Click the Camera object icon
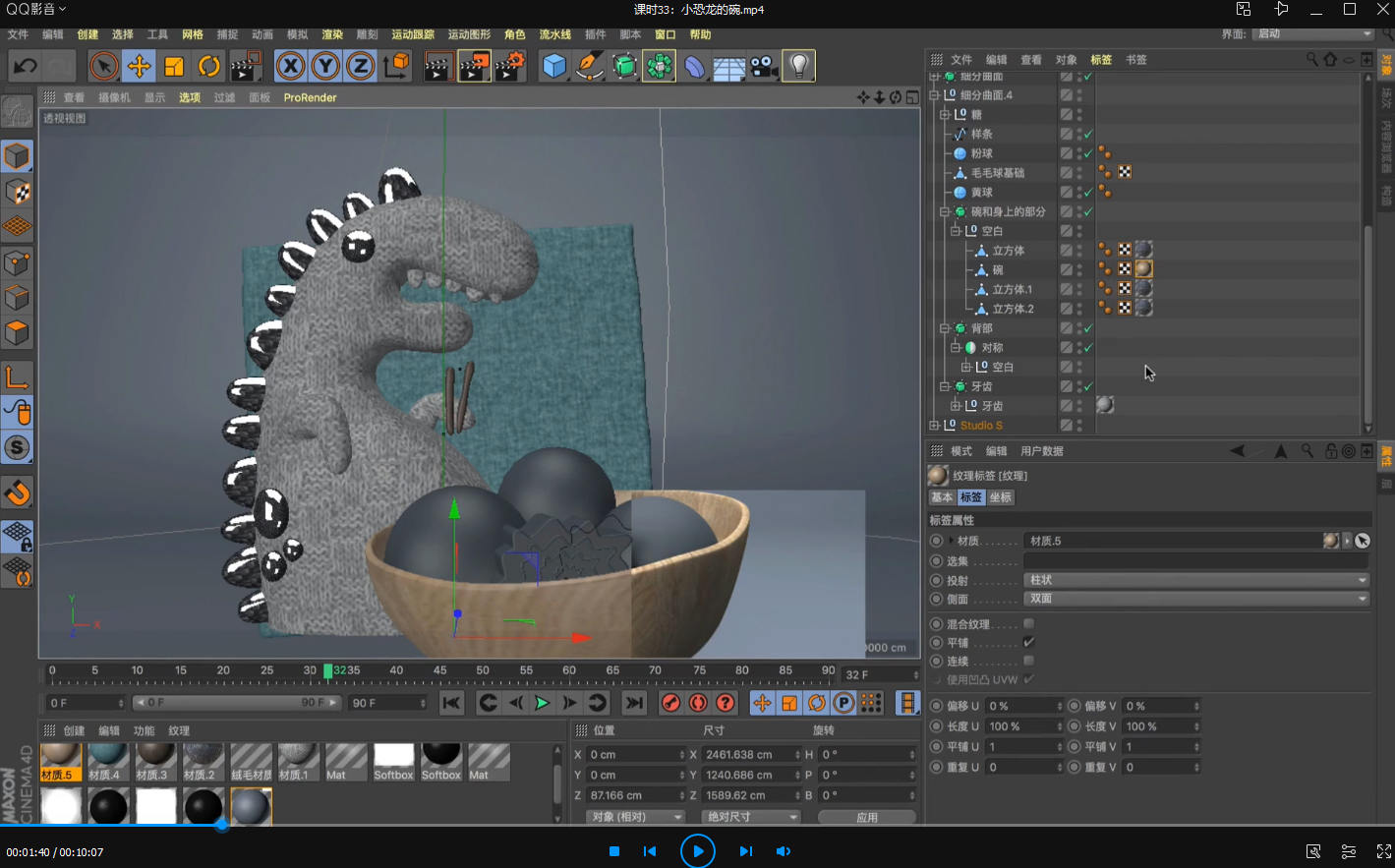Image resolution: width=1395 pixels, height=868 pixels. pyautogui.click(x=763, y=67)
